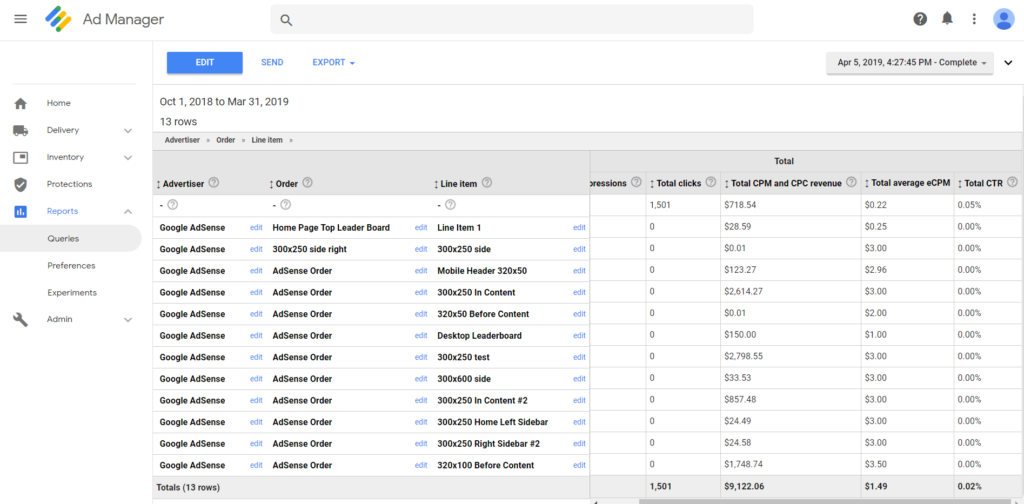This screenshot has height=504, width=1024.
Task: Click edit link for 300x250 side right order
Action: tap(421, 249)
